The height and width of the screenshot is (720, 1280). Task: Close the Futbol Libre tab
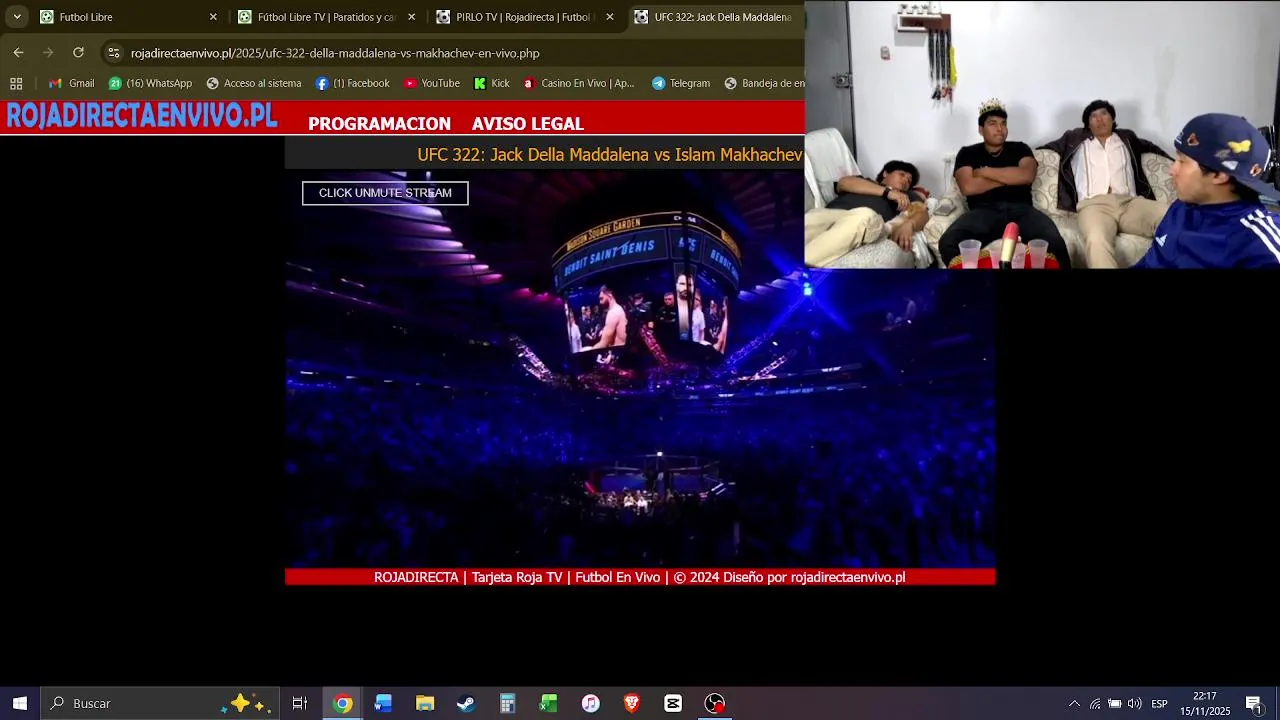[x=213, y=17]
